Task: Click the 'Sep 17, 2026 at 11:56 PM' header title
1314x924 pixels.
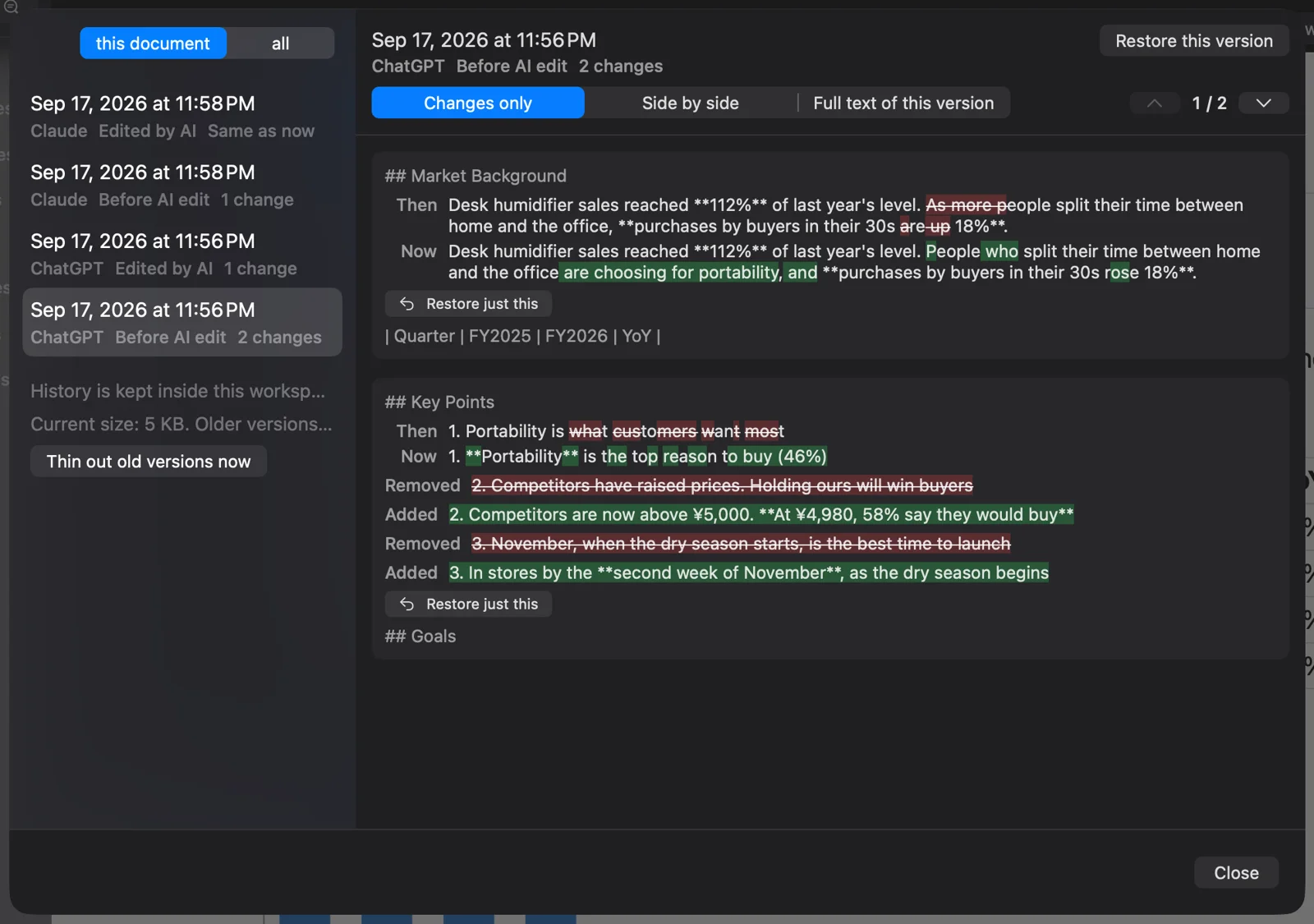Action: click(x=484, y=40)
